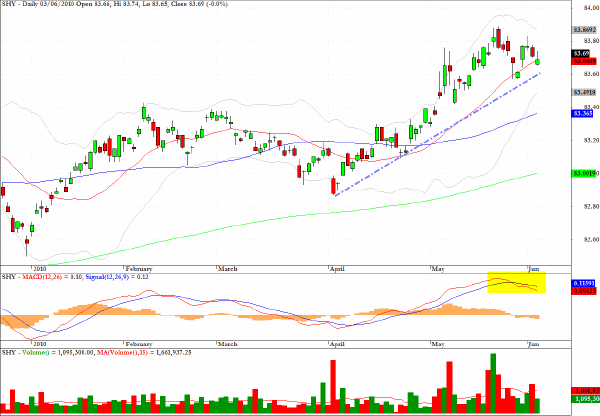Click the tallest red volume bar in April

click(x=333, y=387)
